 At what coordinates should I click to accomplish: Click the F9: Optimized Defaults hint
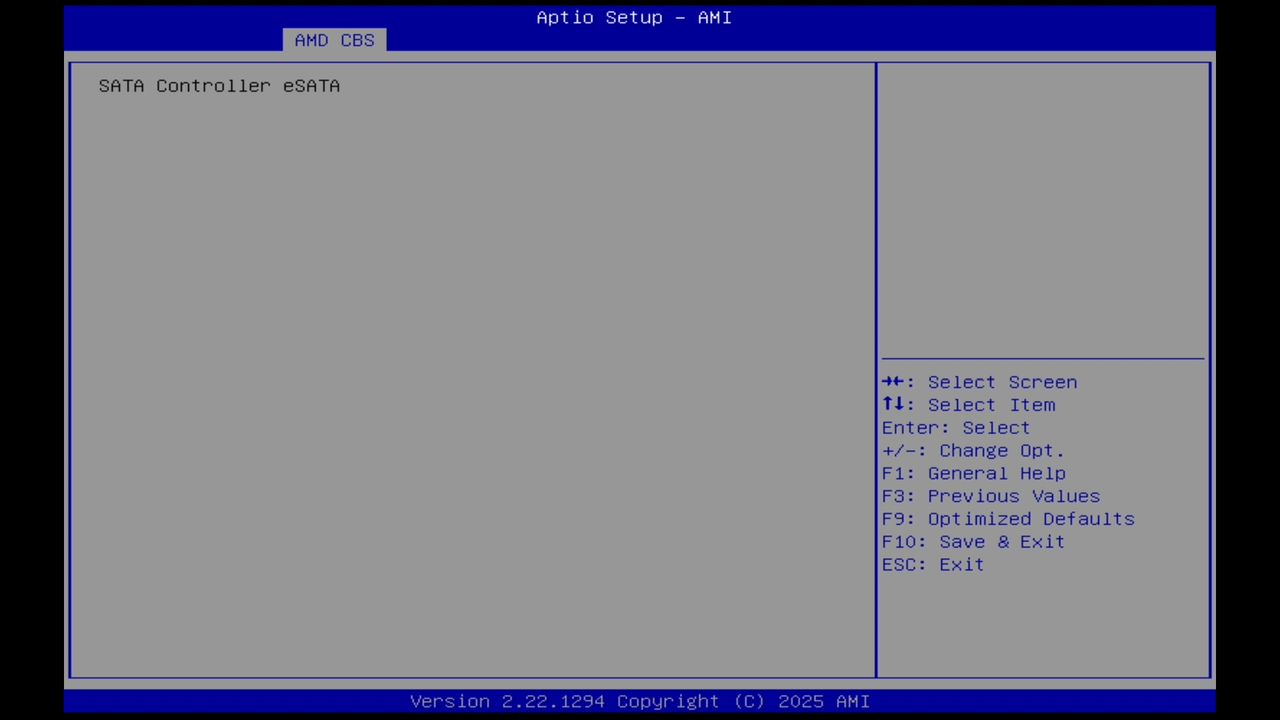pos(1007,518)
